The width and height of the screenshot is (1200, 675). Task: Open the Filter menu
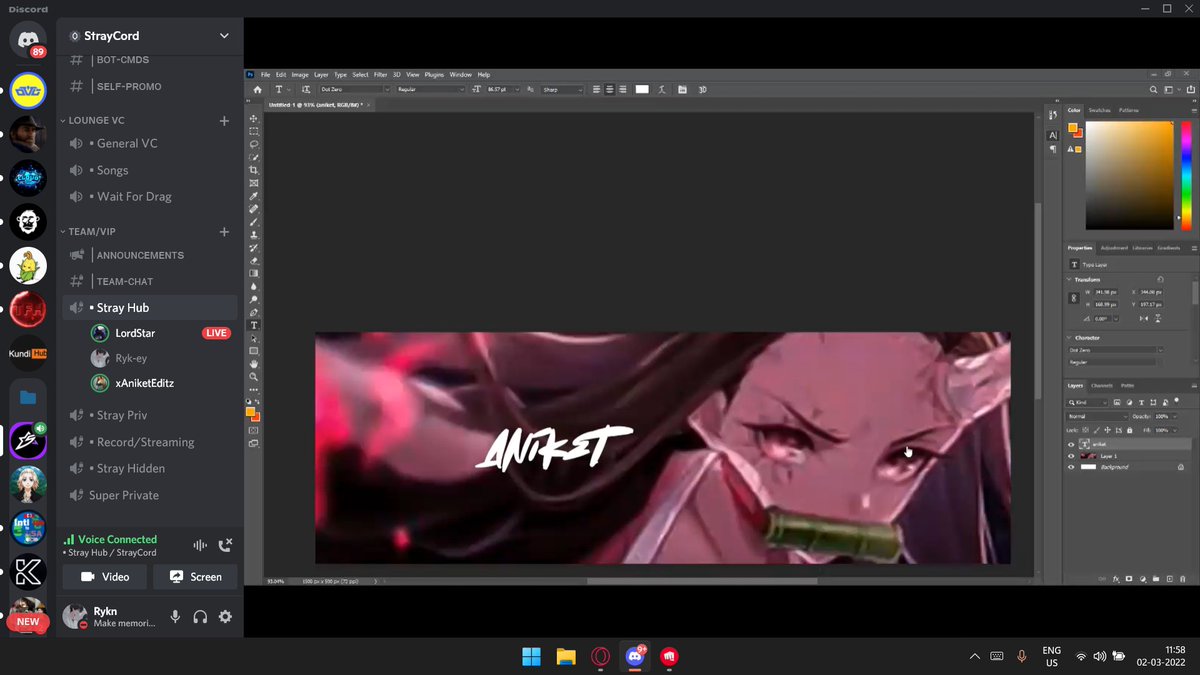pyautogui.click(x=381, y=74)
